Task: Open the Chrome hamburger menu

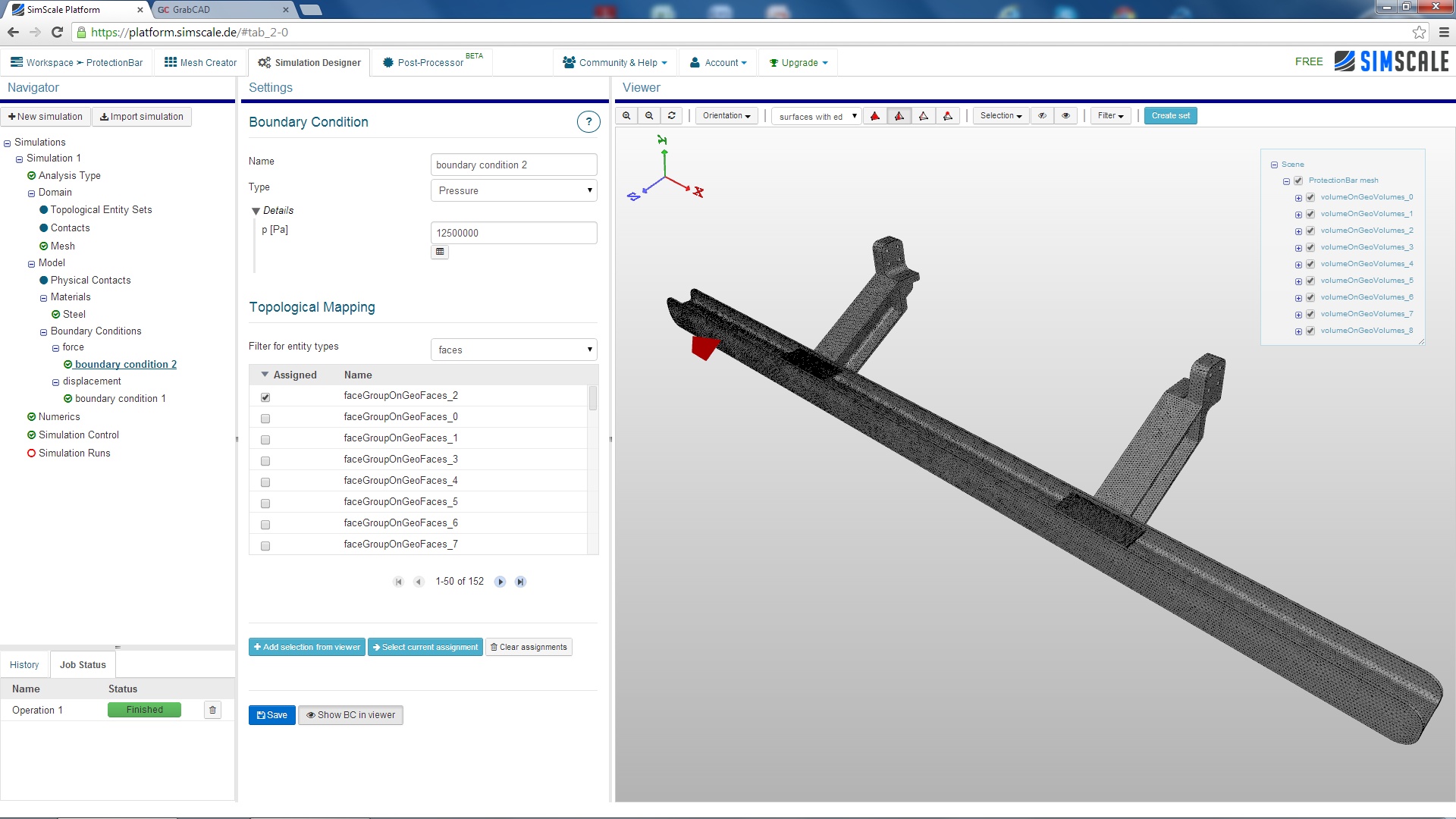Action: pyautogui.click(x=1444, y=33)
